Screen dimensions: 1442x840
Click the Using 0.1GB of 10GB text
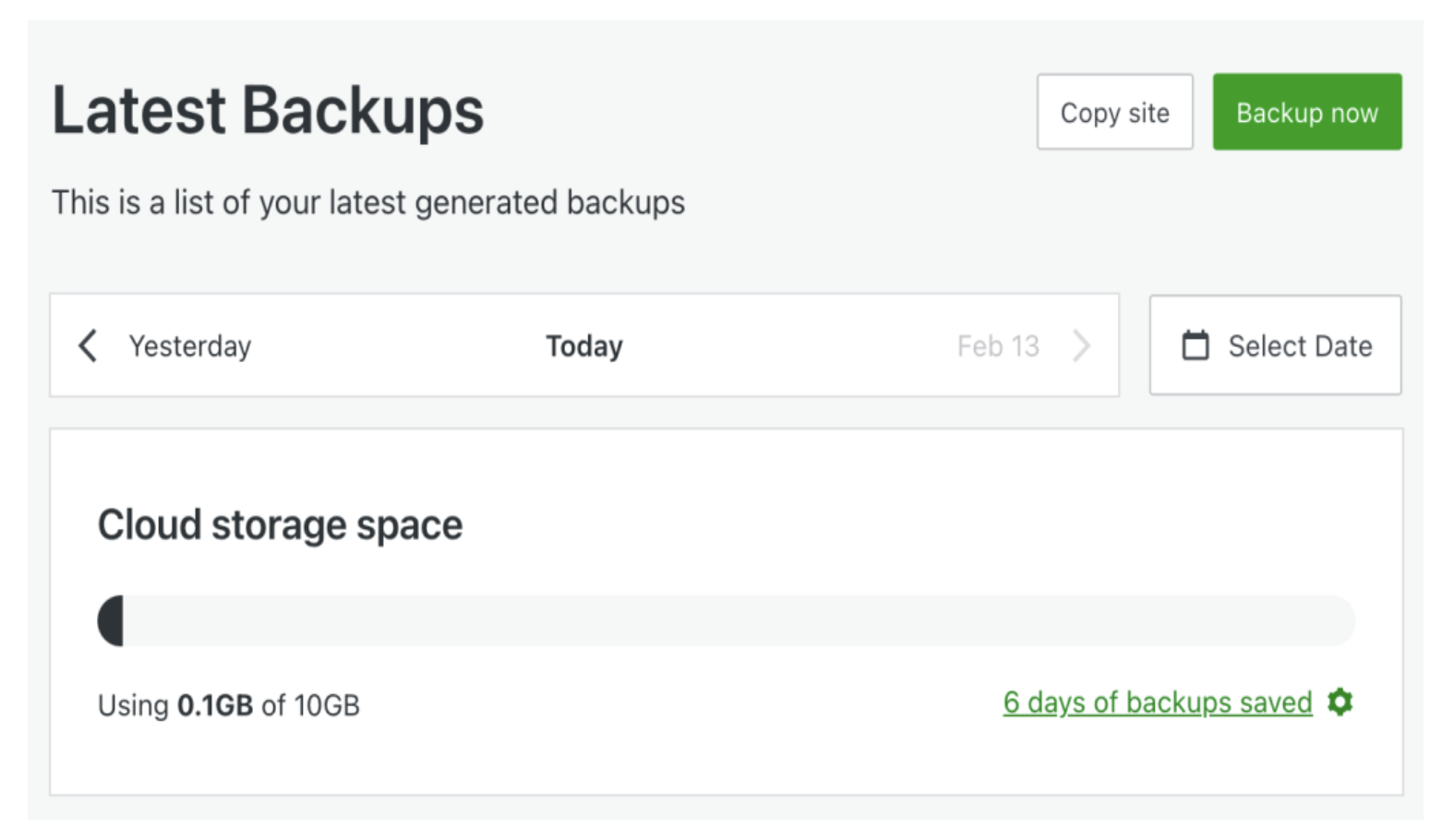pyautogui.click(x=228, y=704)
